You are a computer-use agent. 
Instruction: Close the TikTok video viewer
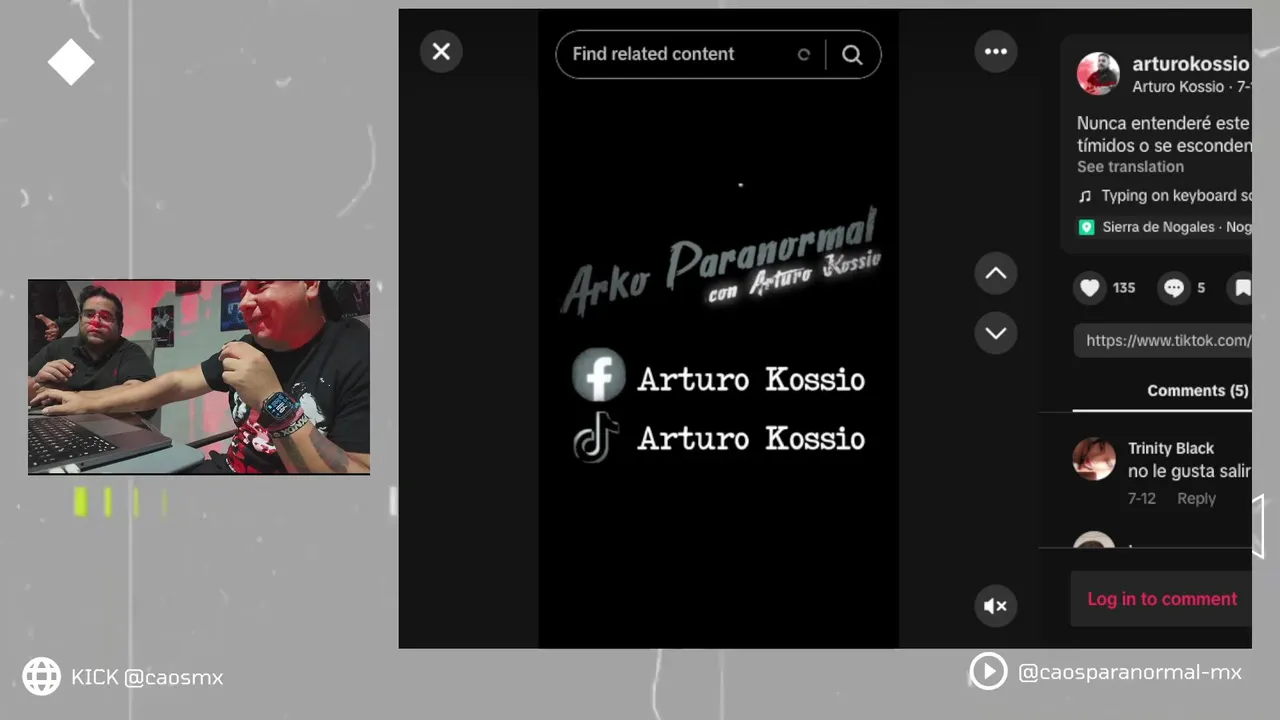point(441,52)
